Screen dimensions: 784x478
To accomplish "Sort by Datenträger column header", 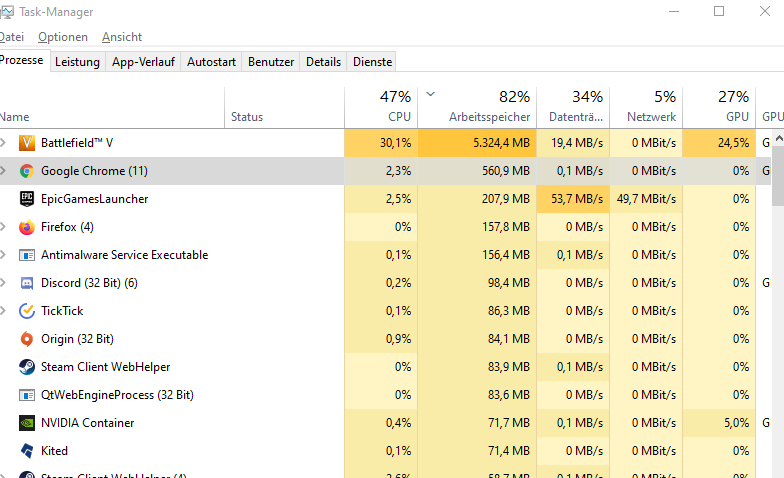I will (573, 108).
